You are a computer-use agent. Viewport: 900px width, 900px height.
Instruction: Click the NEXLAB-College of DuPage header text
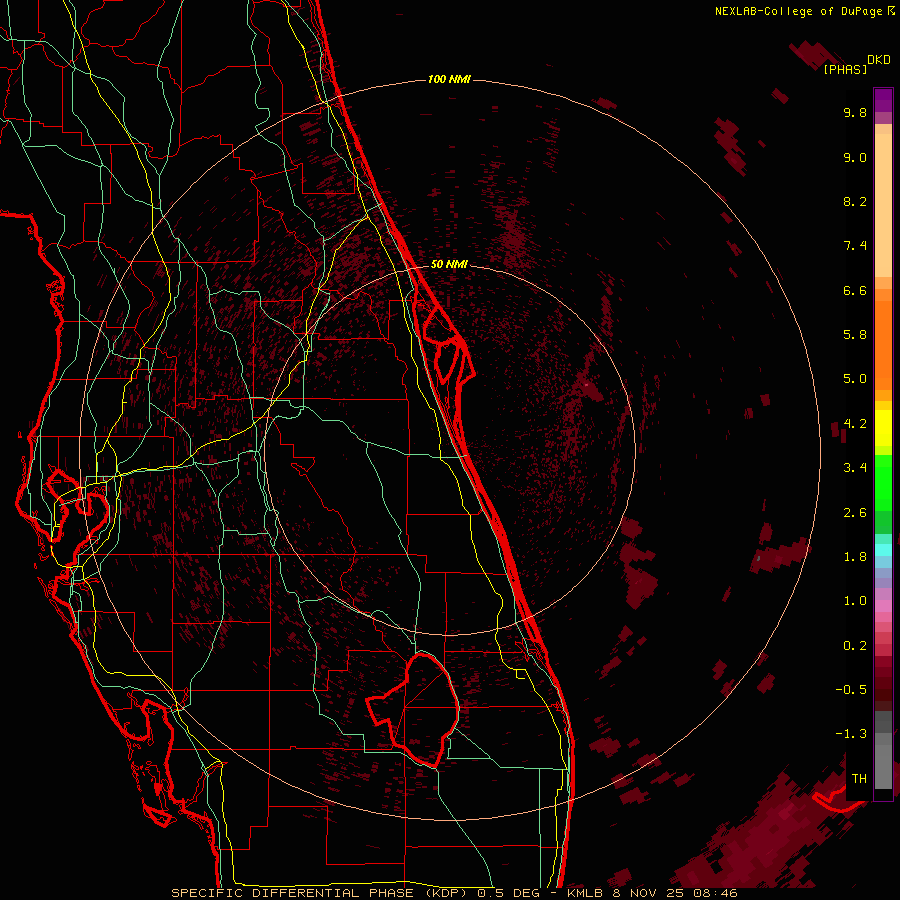(x=804, y=11)
